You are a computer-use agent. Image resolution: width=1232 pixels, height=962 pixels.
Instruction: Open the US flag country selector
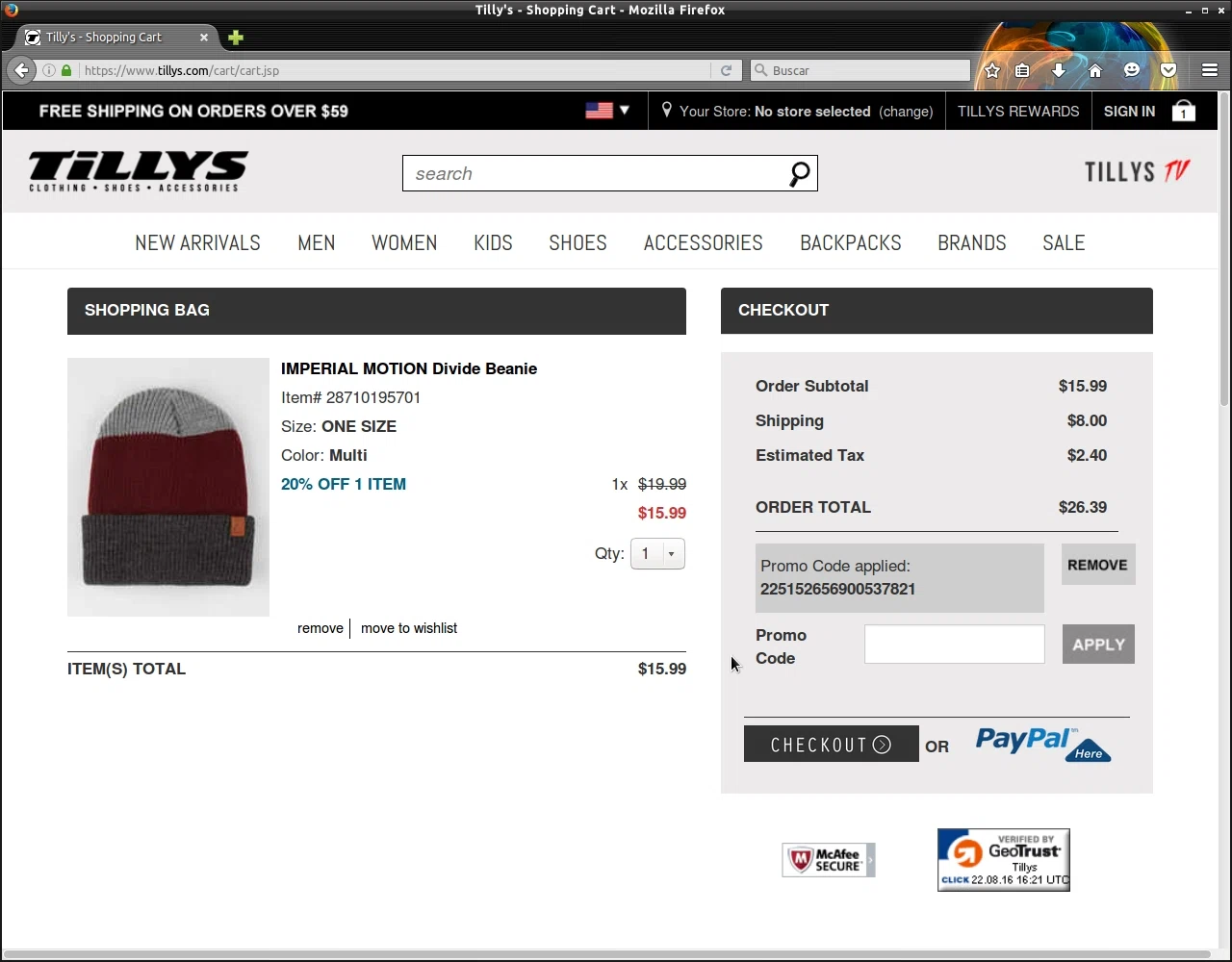tap(607, 111)
